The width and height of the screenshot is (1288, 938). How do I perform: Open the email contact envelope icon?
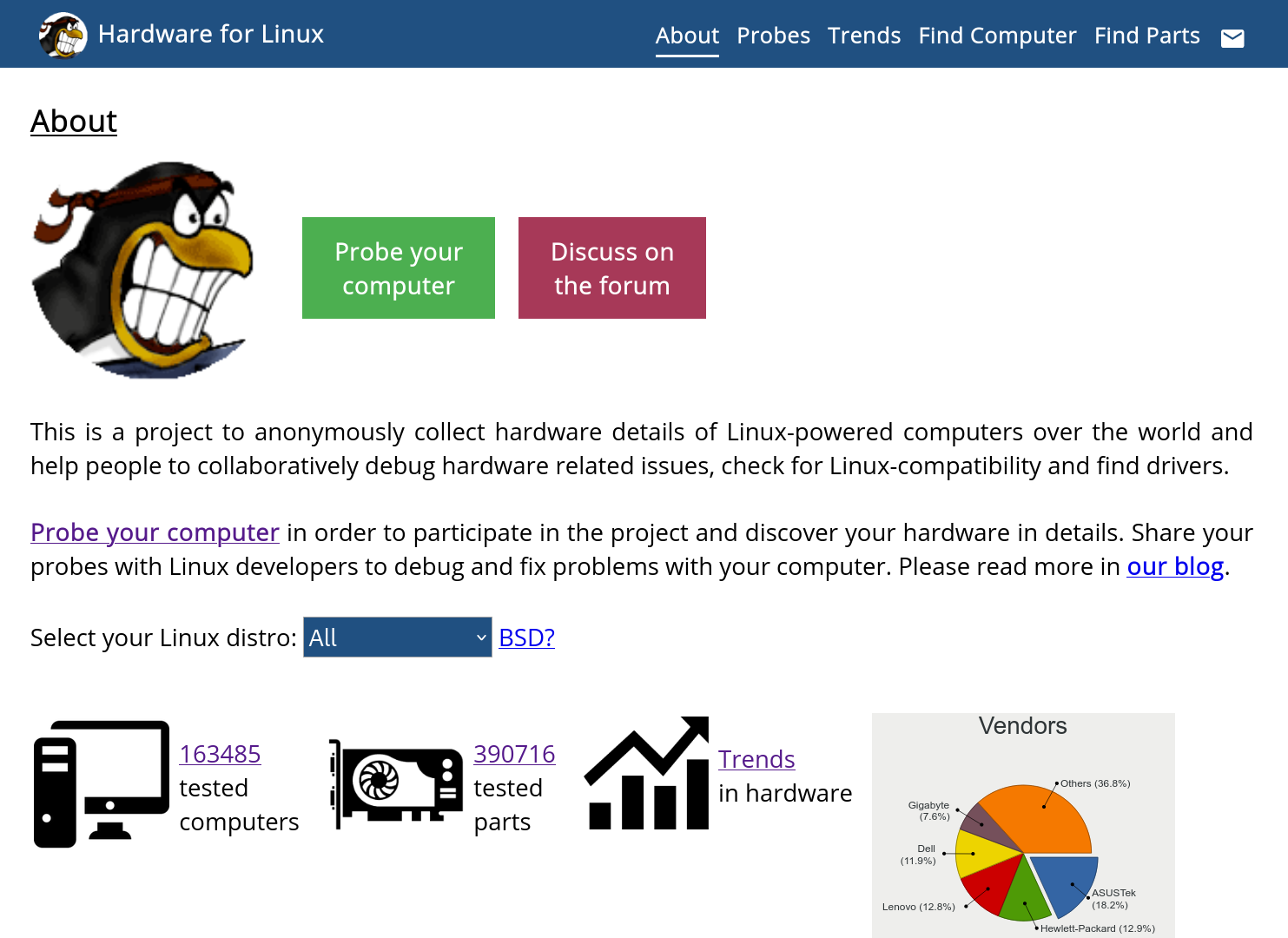click(1232, 37)
